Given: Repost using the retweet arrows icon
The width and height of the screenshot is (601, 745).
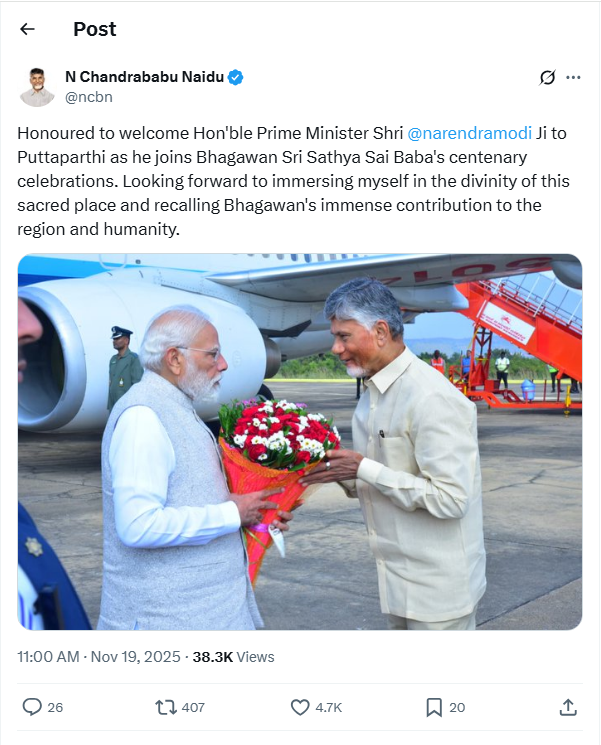Looking at the screenshot, I should [x=166, y=707].
